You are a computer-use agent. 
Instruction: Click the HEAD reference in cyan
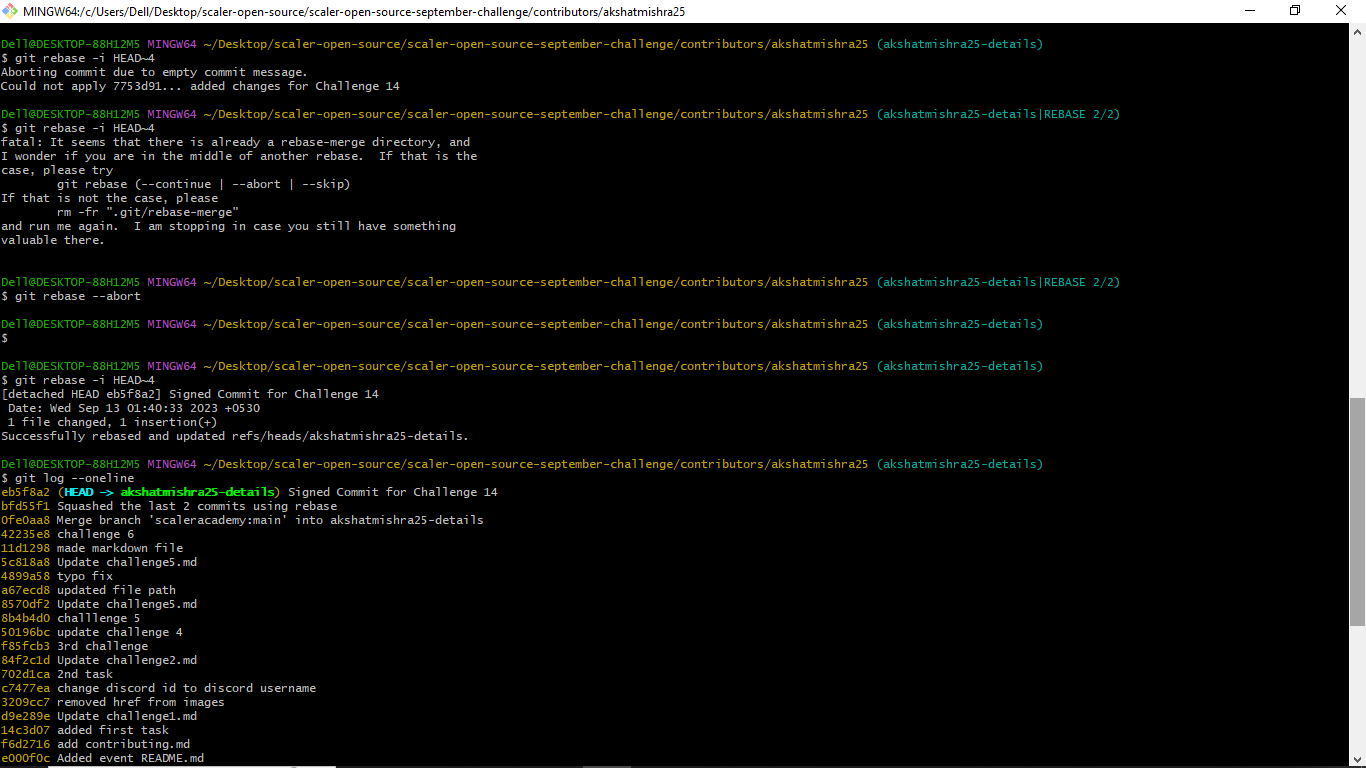[81, 491]
